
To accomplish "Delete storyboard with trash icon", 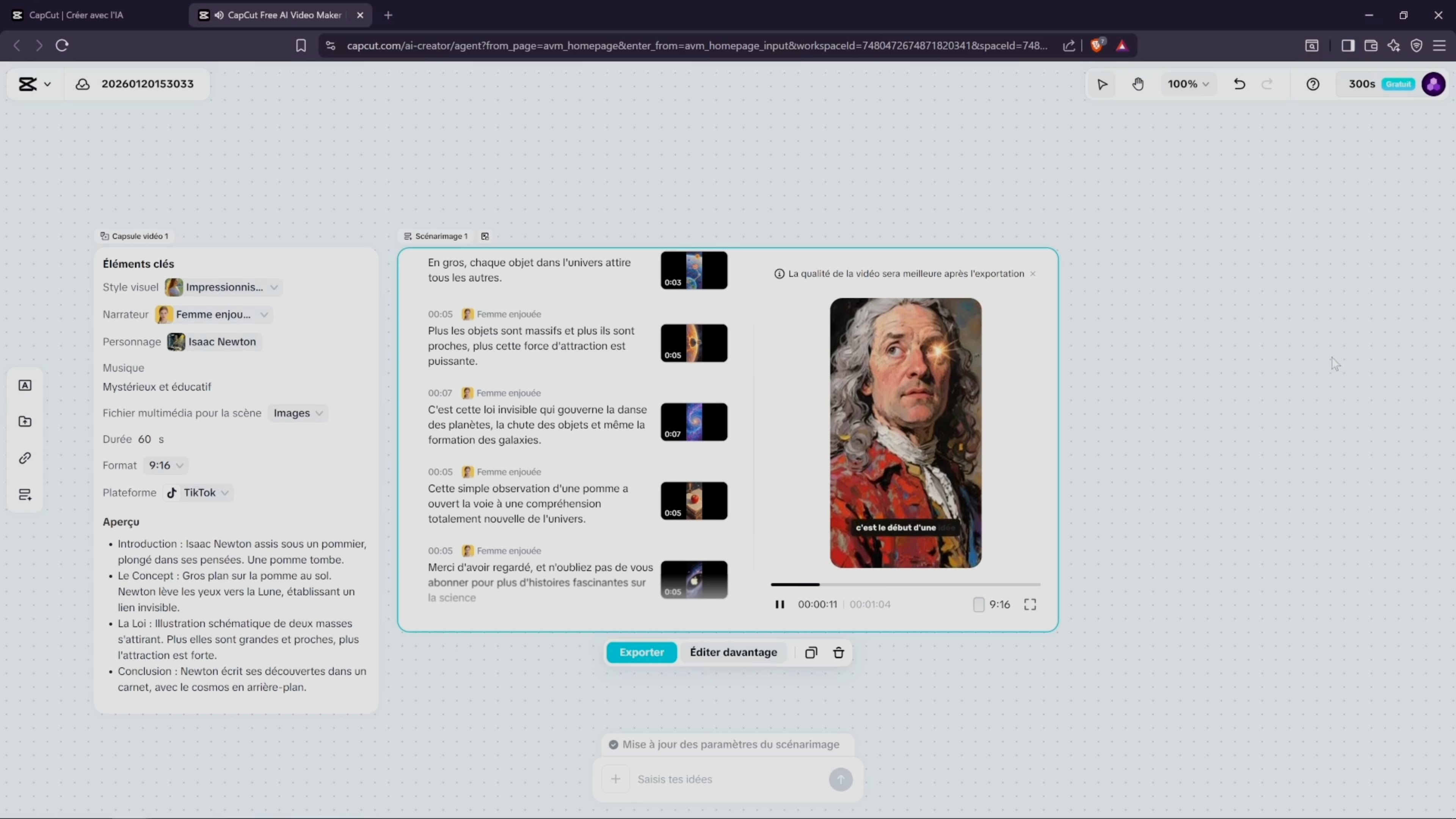I will click(x=839, y=652).
